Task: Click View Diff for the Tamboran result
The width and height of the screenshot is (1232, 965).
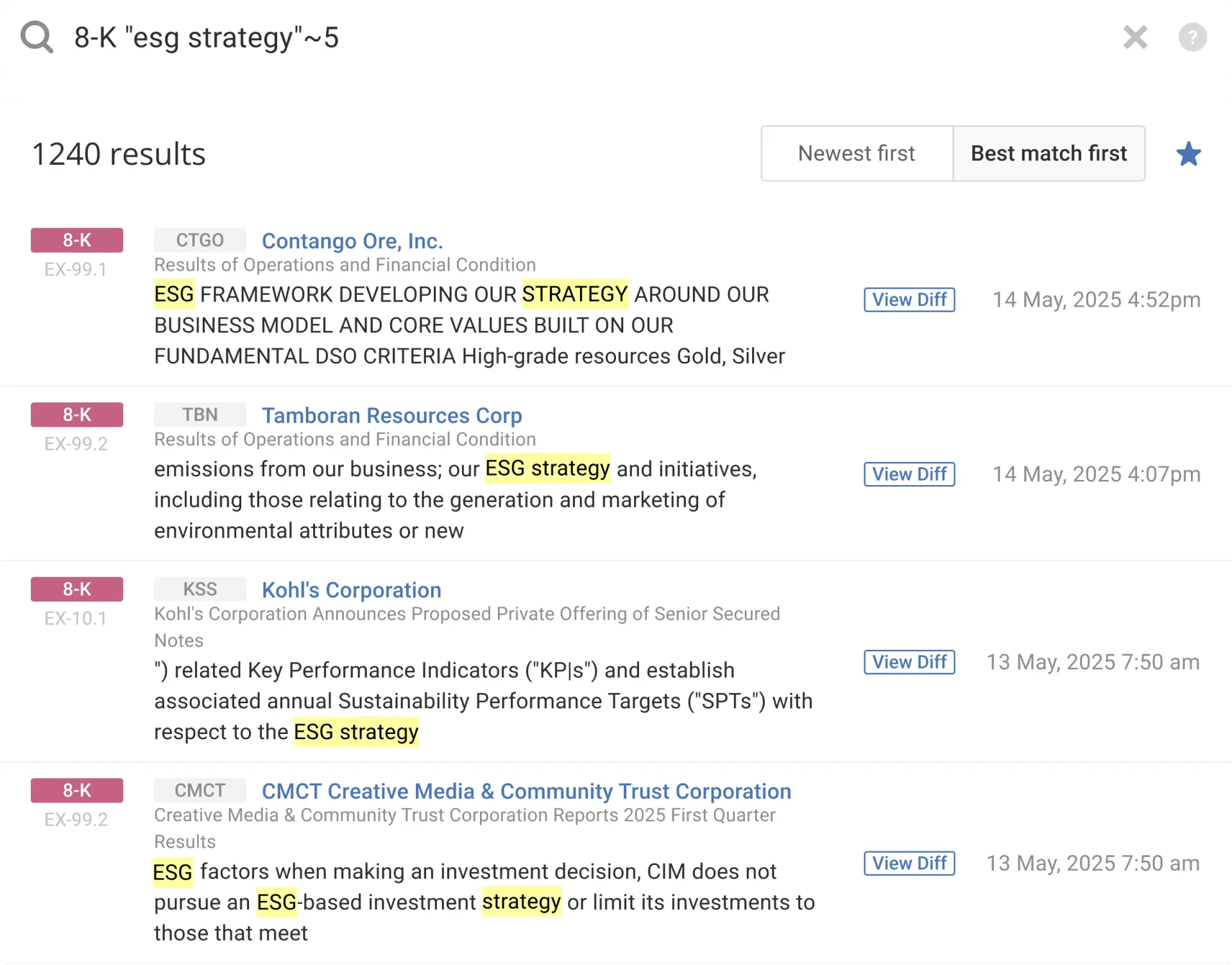Action: [909, 474]
